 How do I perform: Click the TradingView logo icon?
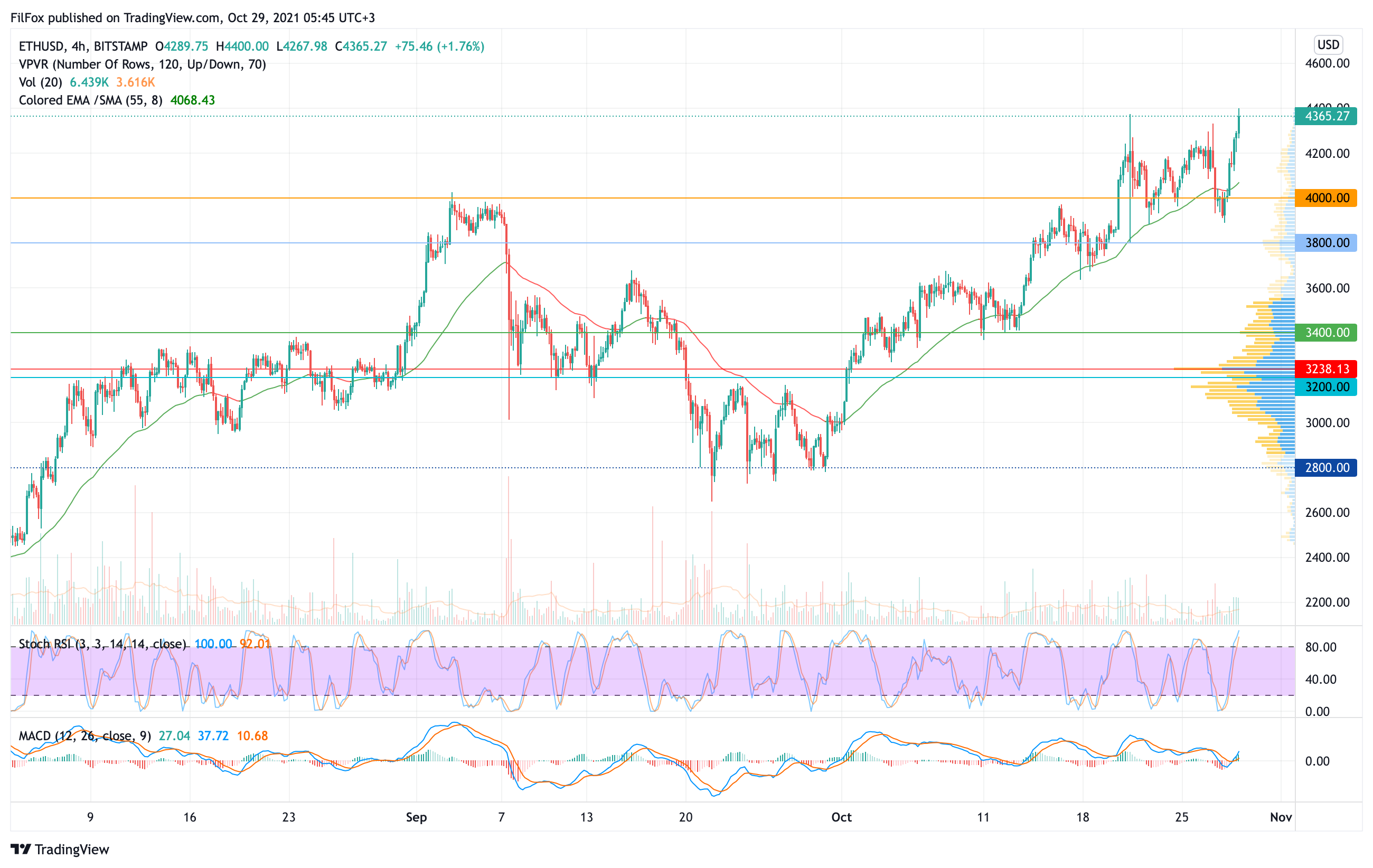[21, 849]
